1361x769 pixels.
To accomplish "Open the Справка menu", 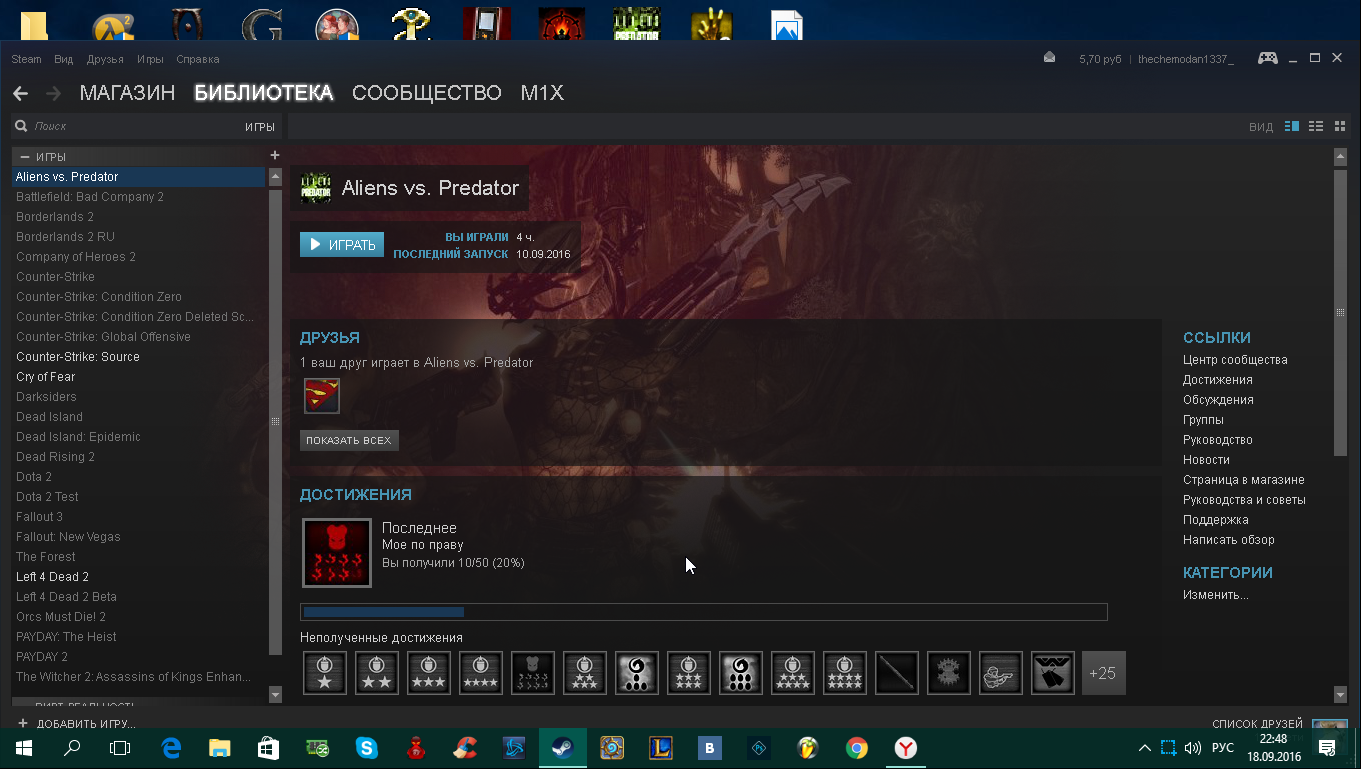I will pyautogui.click(x=197, y=59).
